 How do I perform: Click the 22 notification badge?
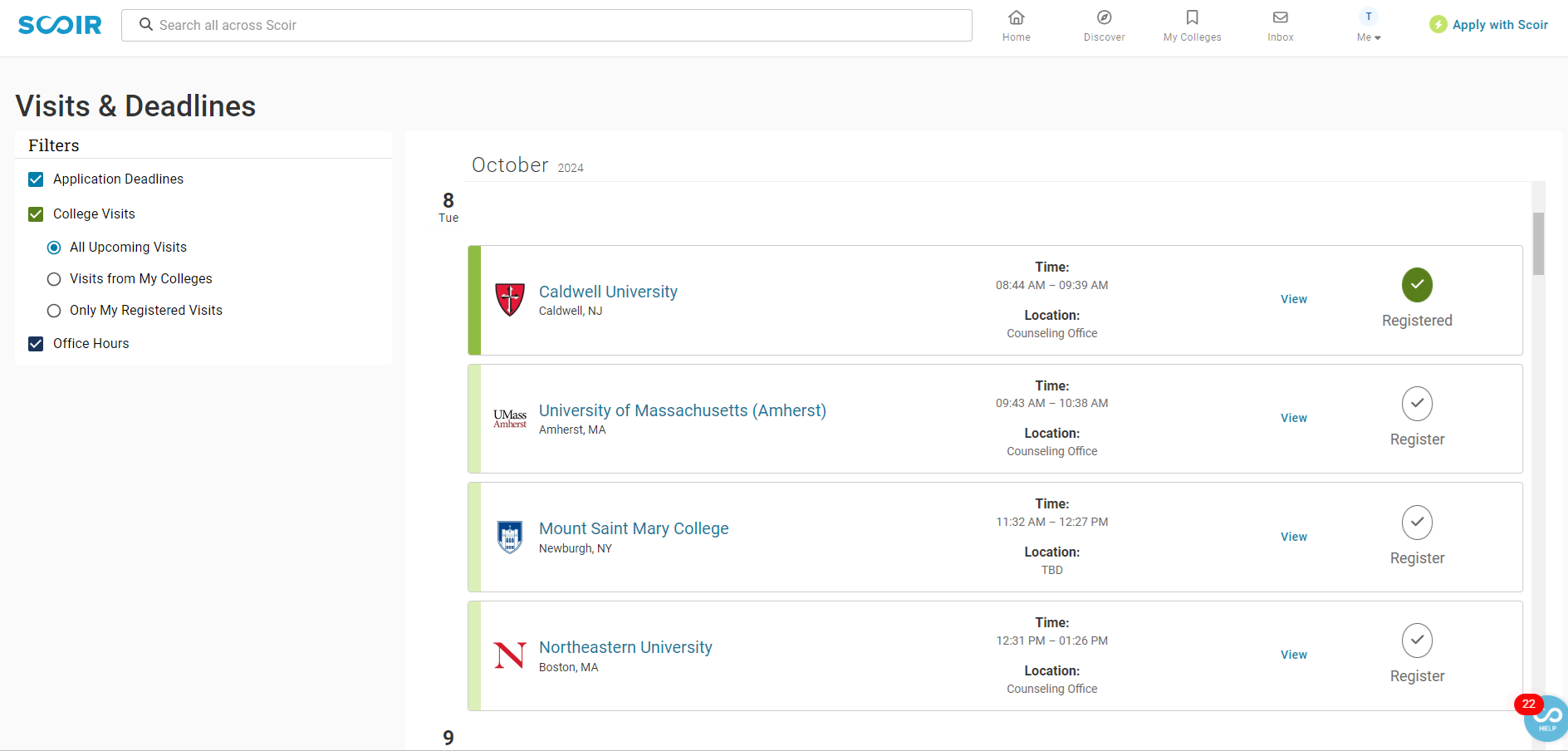point(1528,704)
